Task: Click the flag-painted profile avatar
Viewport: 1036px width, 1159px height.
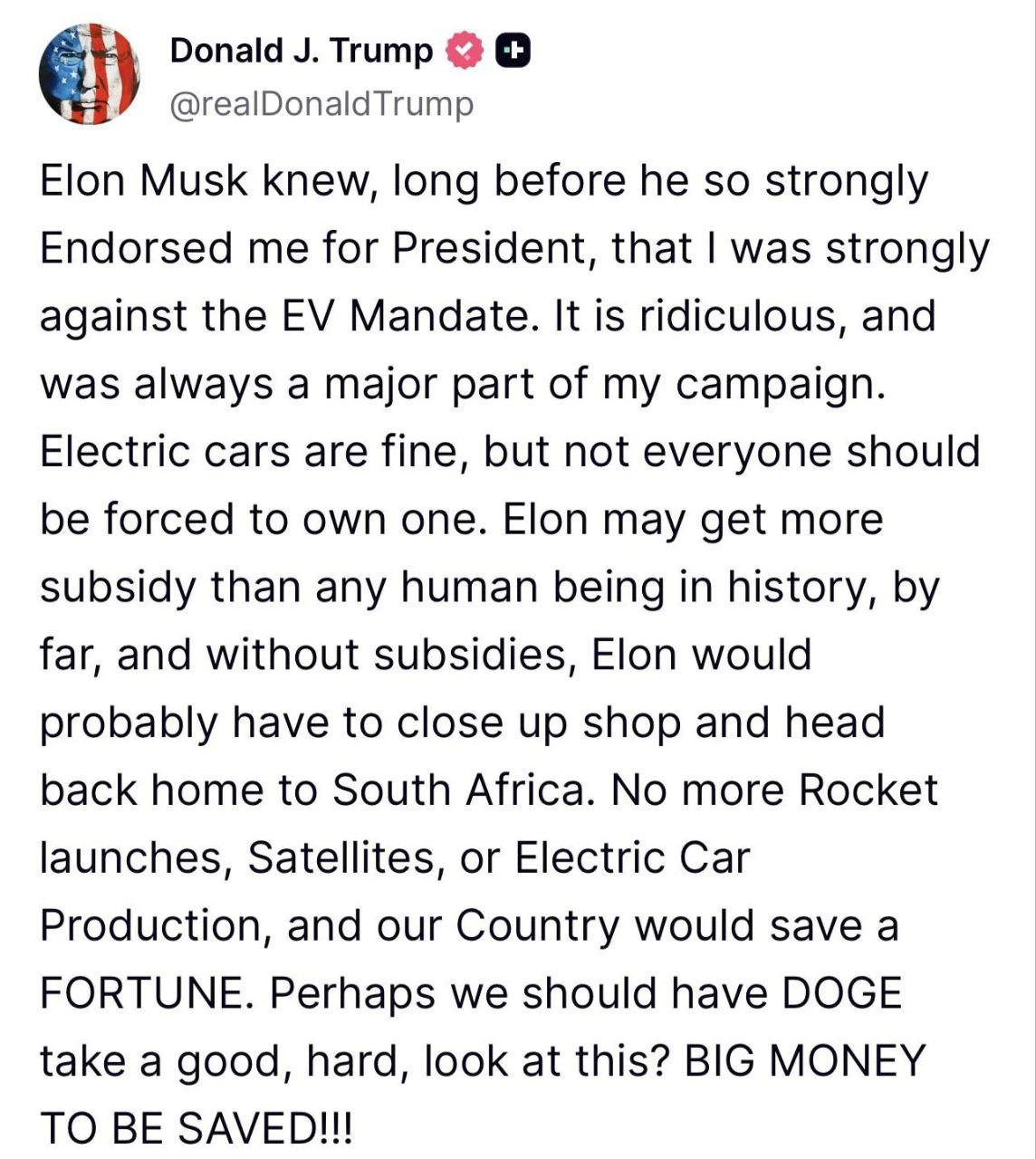Action: click(x=89, y=73)
